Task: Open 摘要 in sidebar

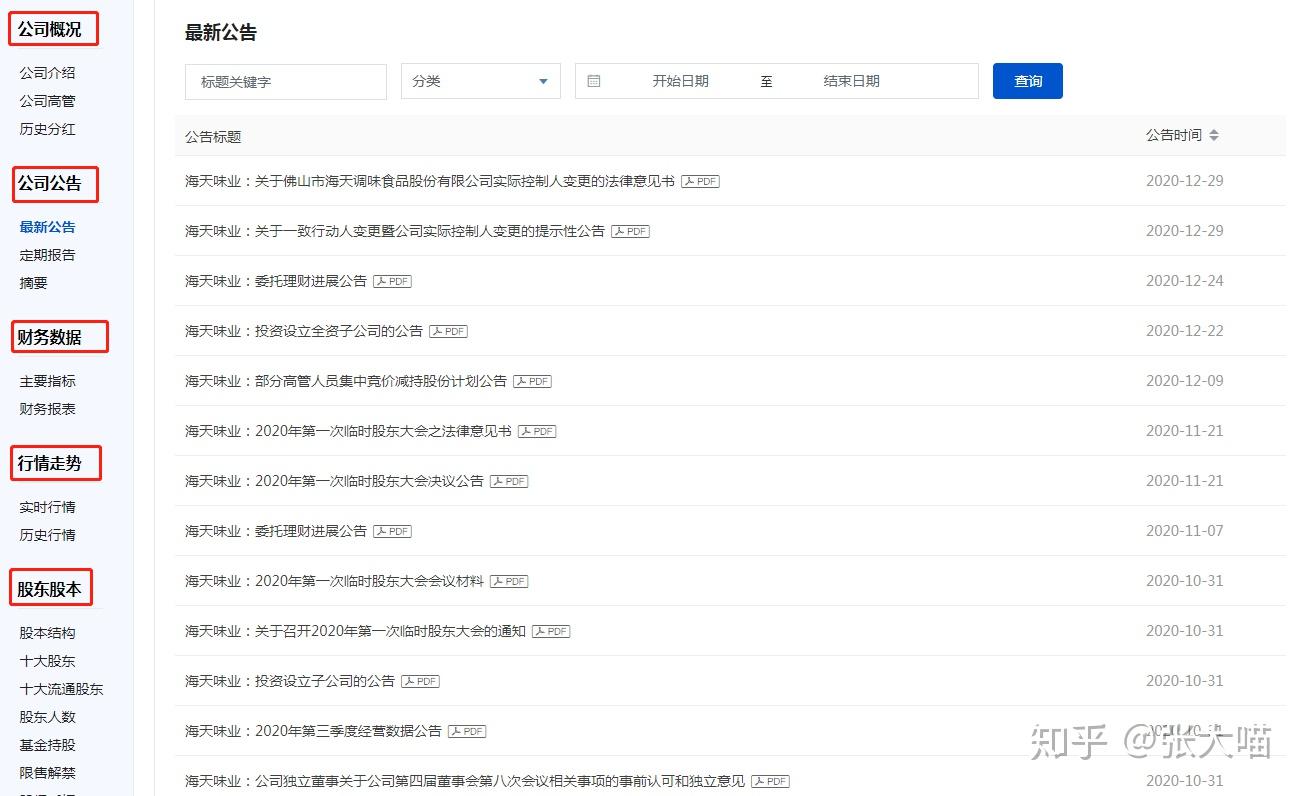Action: [x=33, y=283]
